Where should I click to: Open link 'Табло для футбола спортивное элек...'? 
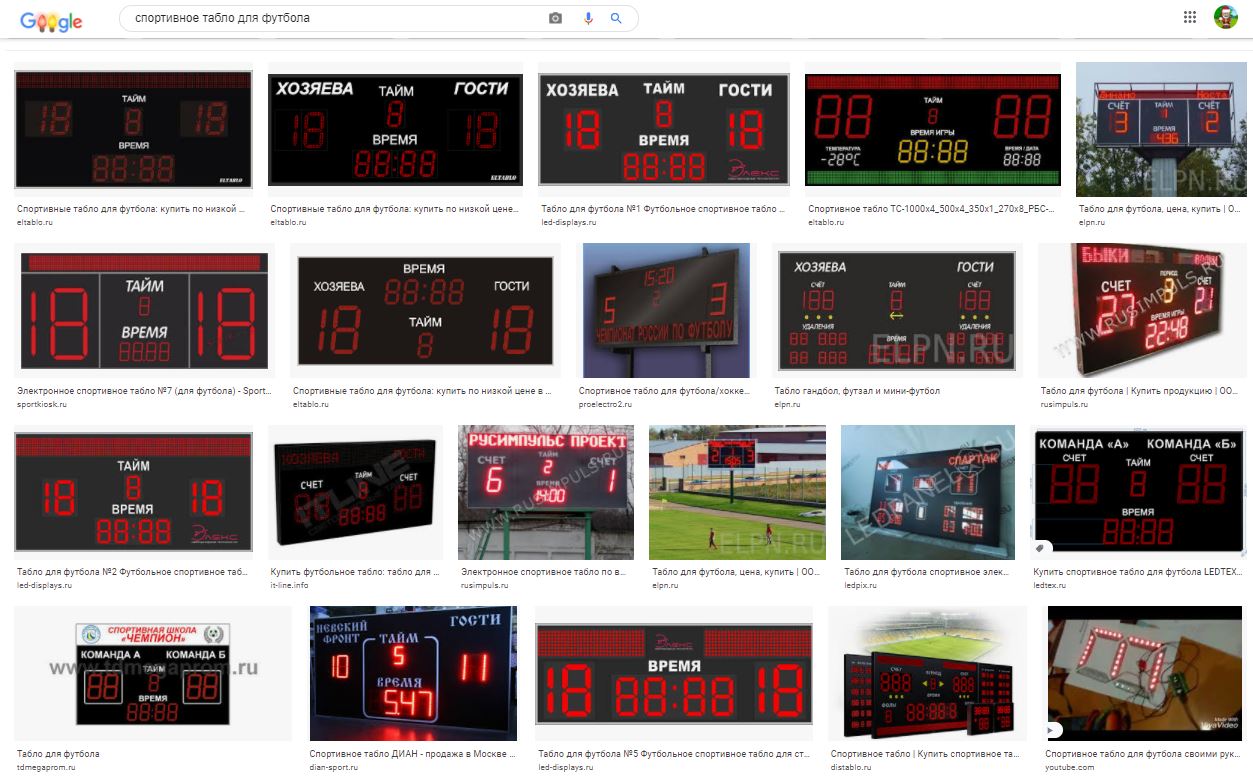pyautogui.click(x=927, y=573)
